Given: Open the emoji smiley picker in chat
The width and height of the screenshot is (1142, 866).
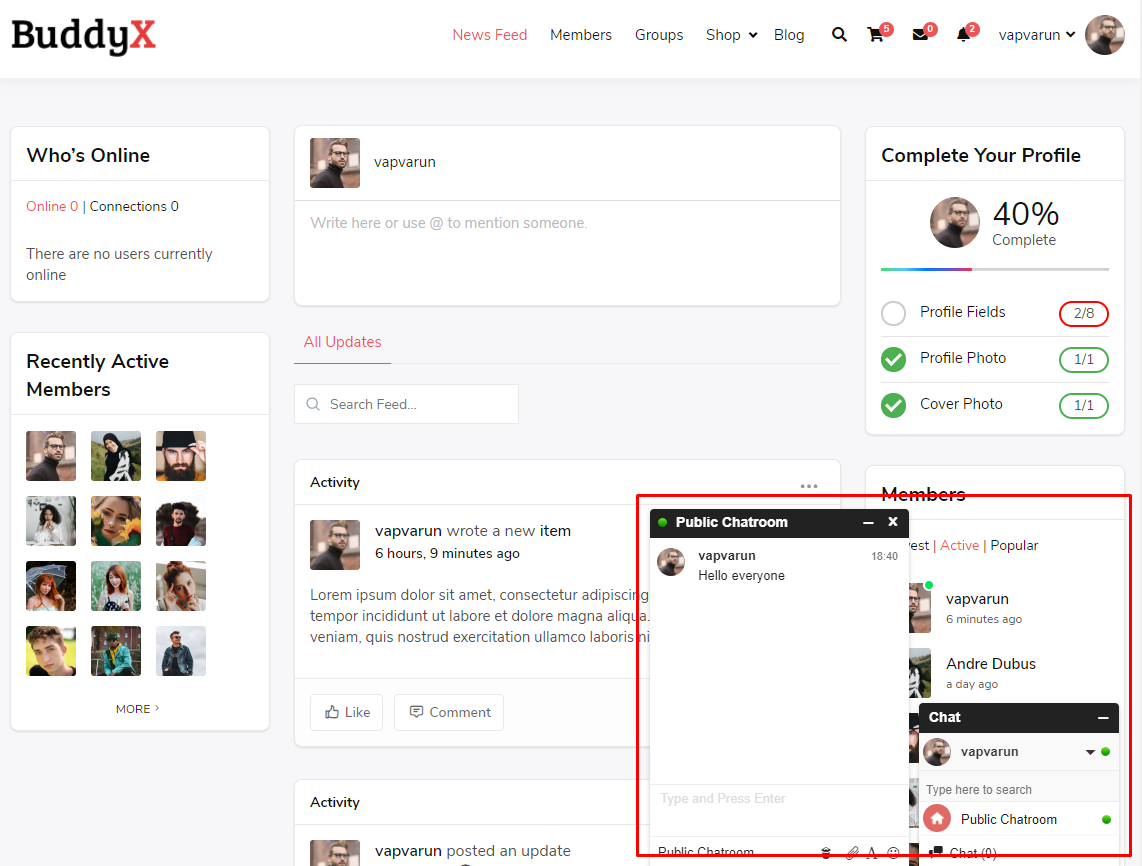Looking at the screenshot, I should point(893,853).
